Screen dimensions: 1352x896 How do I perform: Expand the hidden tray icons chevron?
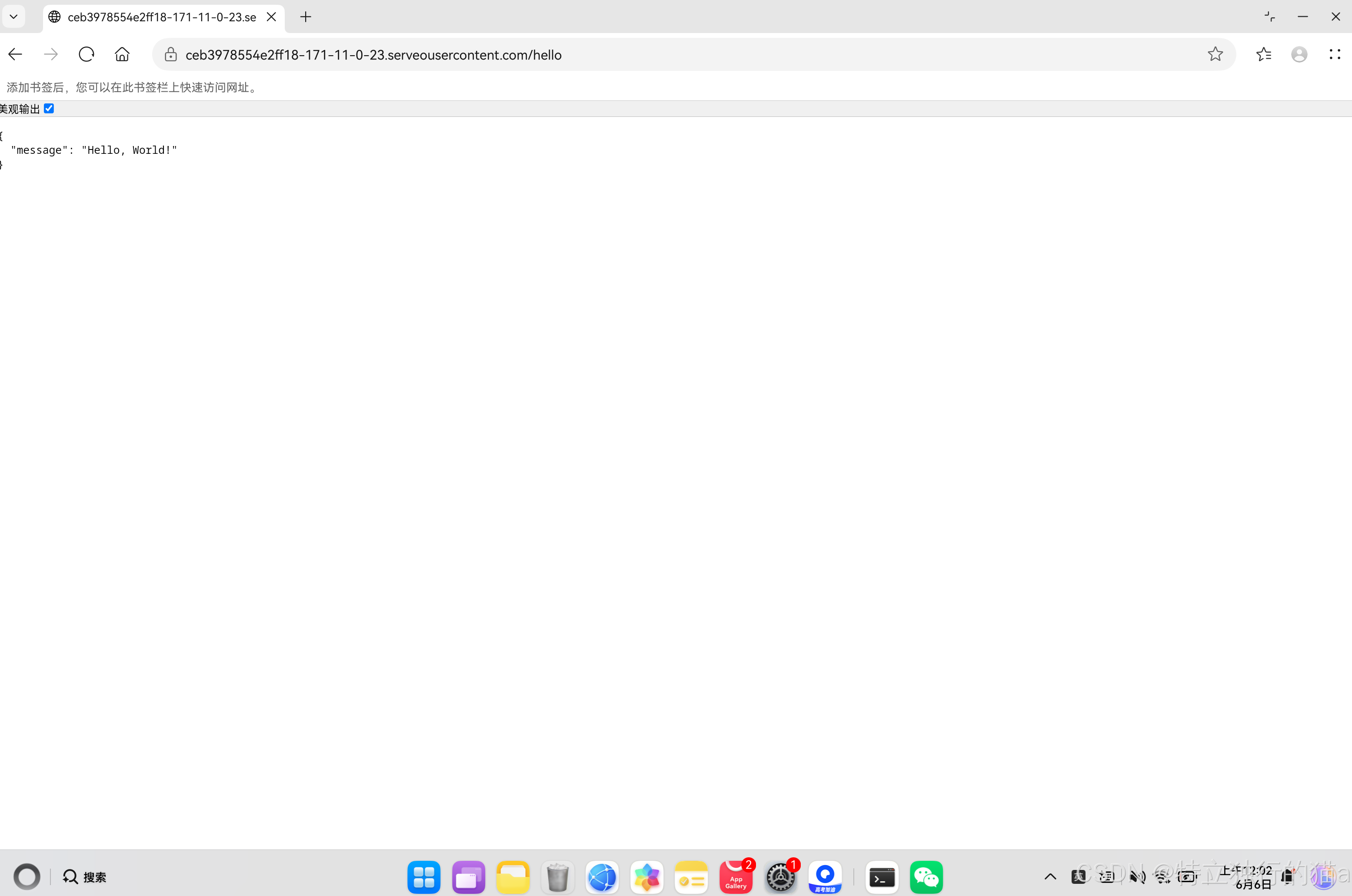(x=1050, y=876)
